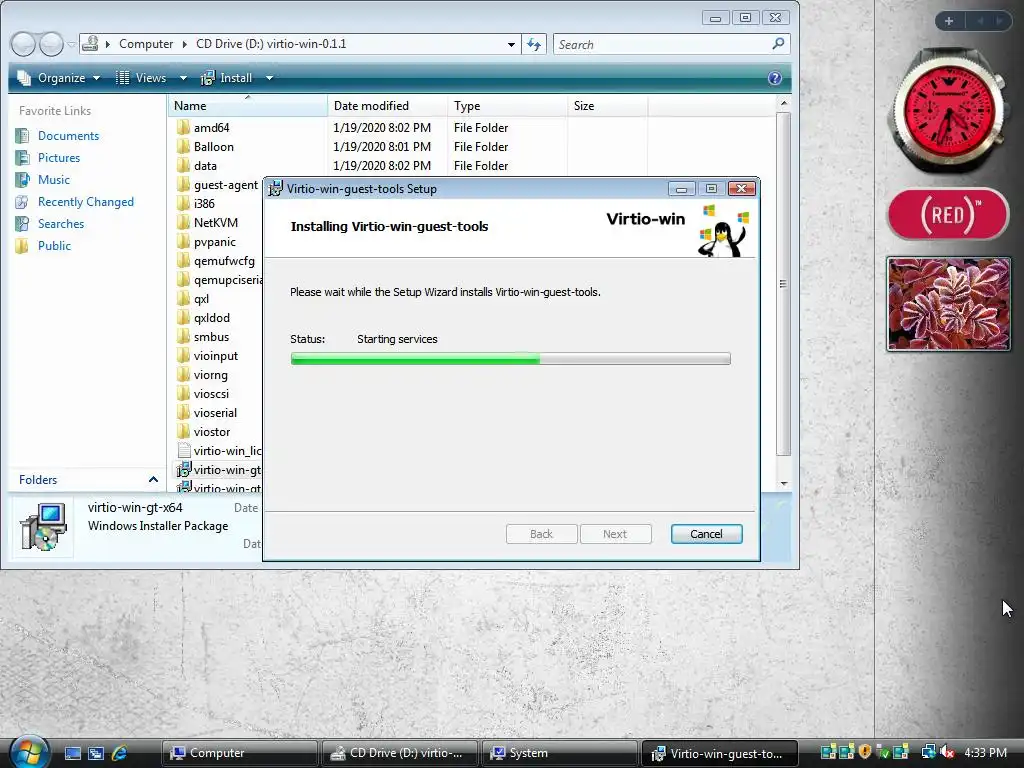
Task: Switch to CD Drive (D:) taskbar window
Action: tap(399, 753)
